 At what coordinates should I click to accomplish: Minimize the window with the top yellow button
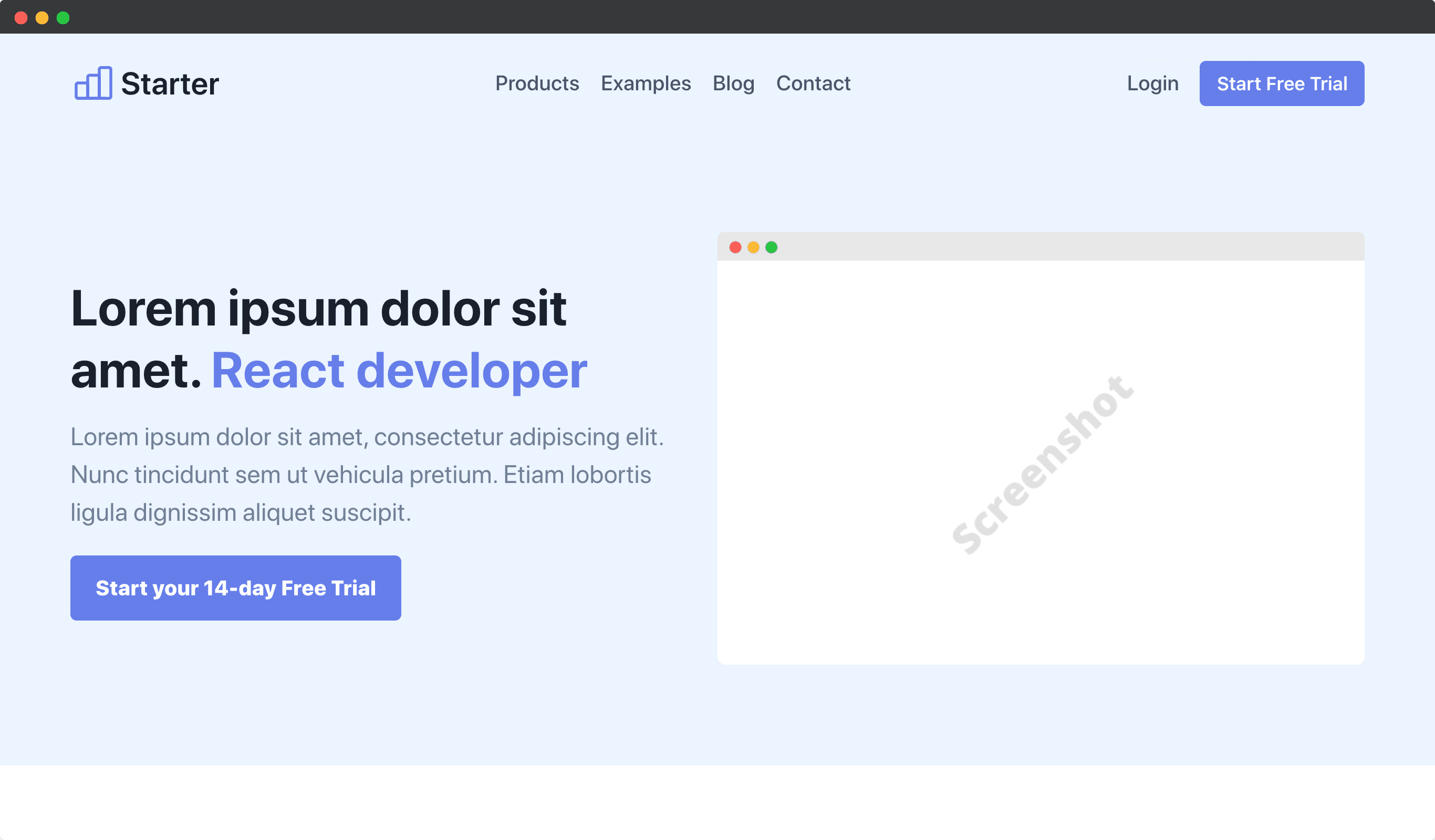42,18
